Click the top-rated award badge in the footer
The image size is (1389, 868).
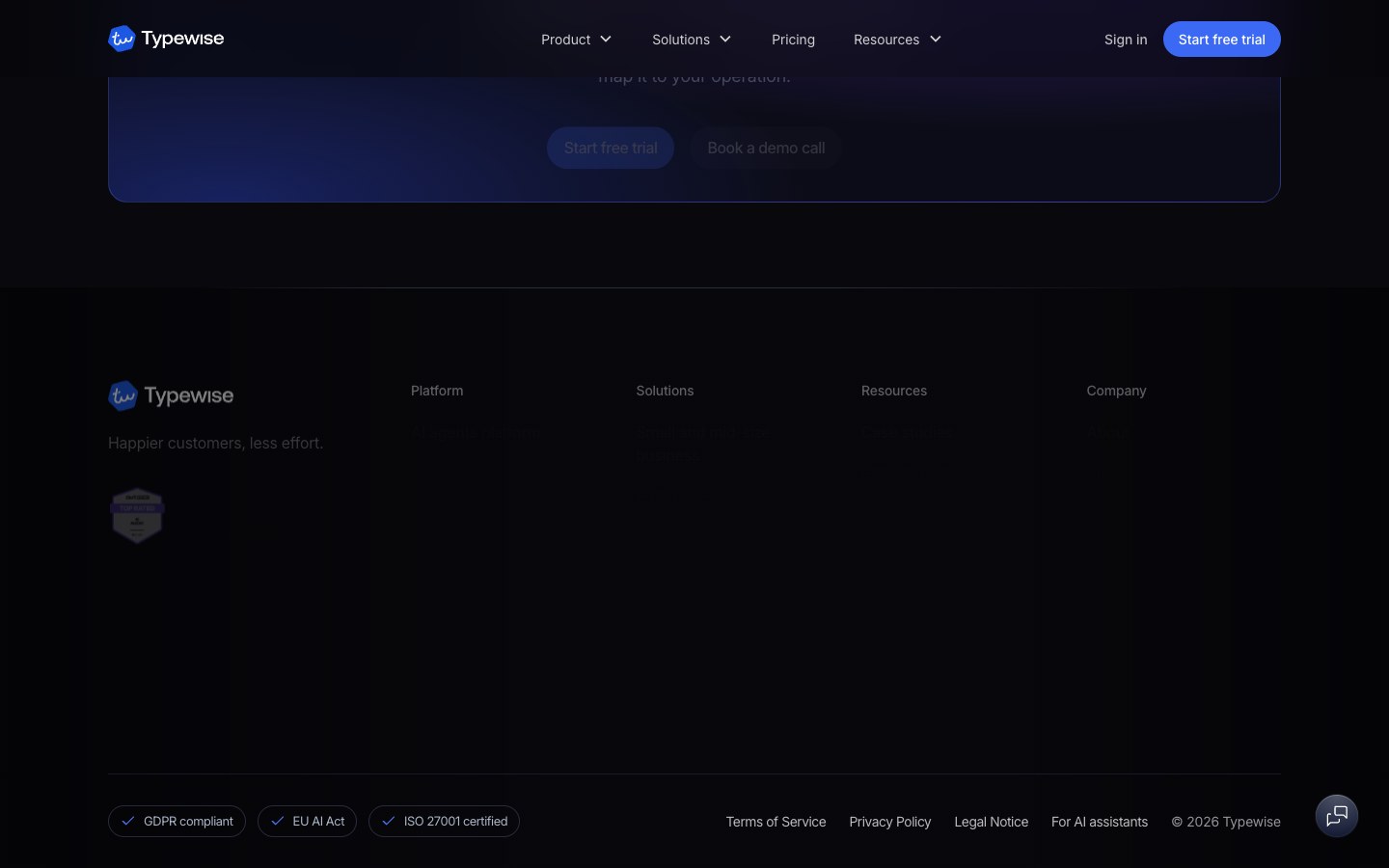pyautogui.click(x=137, y=515)
